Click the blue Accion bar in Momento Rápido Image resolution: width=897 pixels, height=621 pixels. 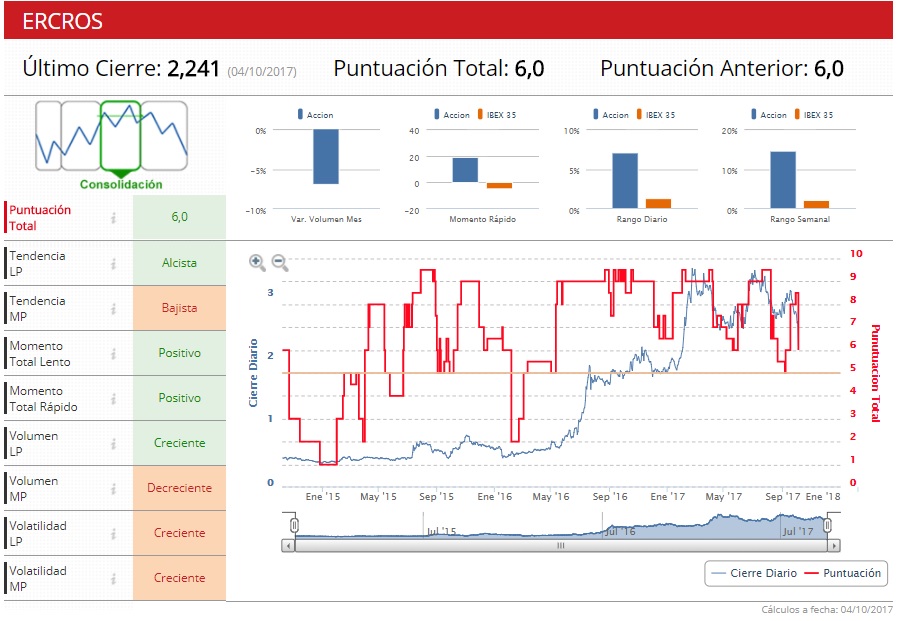coord(465,170)
